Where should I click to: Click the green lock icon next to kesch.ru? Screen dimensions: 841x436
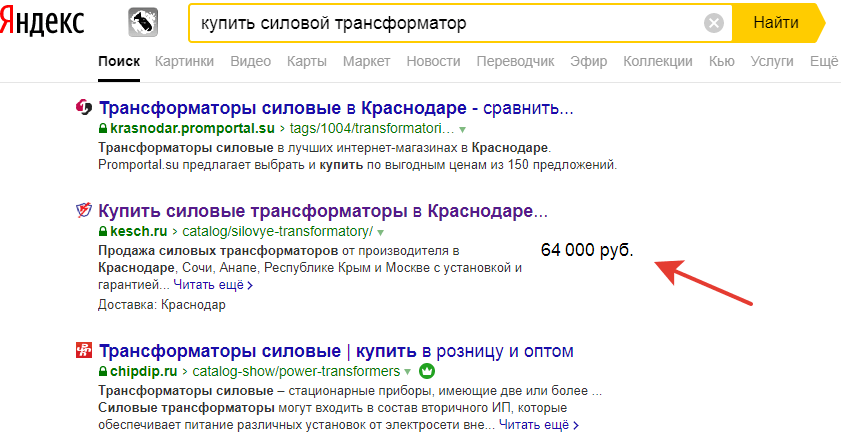[x=103, y=232]
